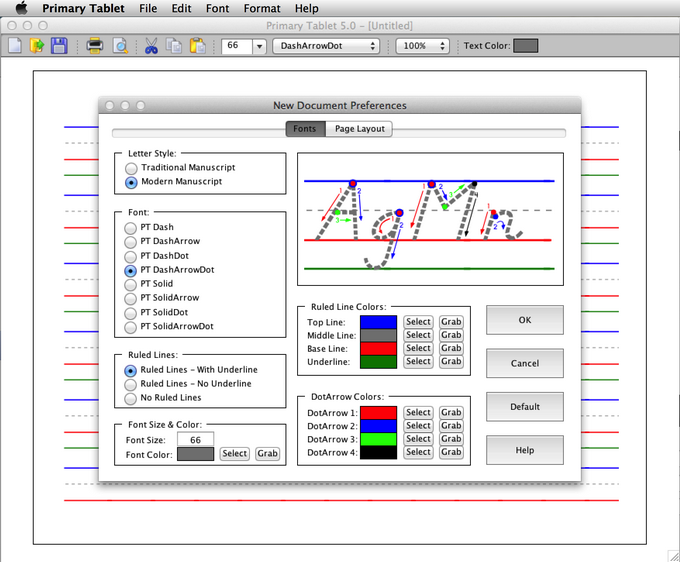The height and width of the screenshot is (562, 680).
Task: Click the Print toolbar icon
Action: pos(95,46)
